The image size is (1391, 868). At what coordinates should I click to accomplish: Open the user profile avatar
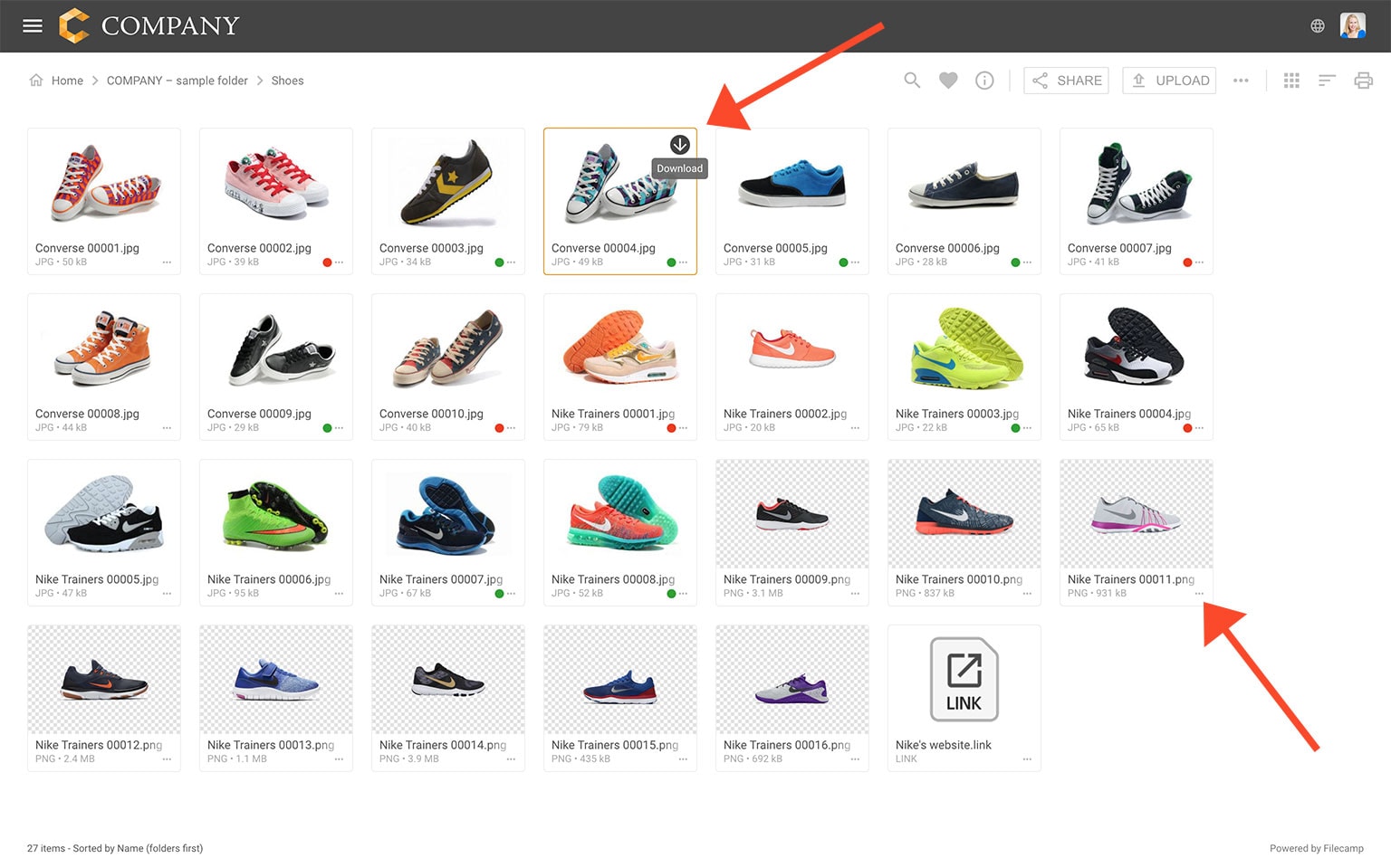1353,25
